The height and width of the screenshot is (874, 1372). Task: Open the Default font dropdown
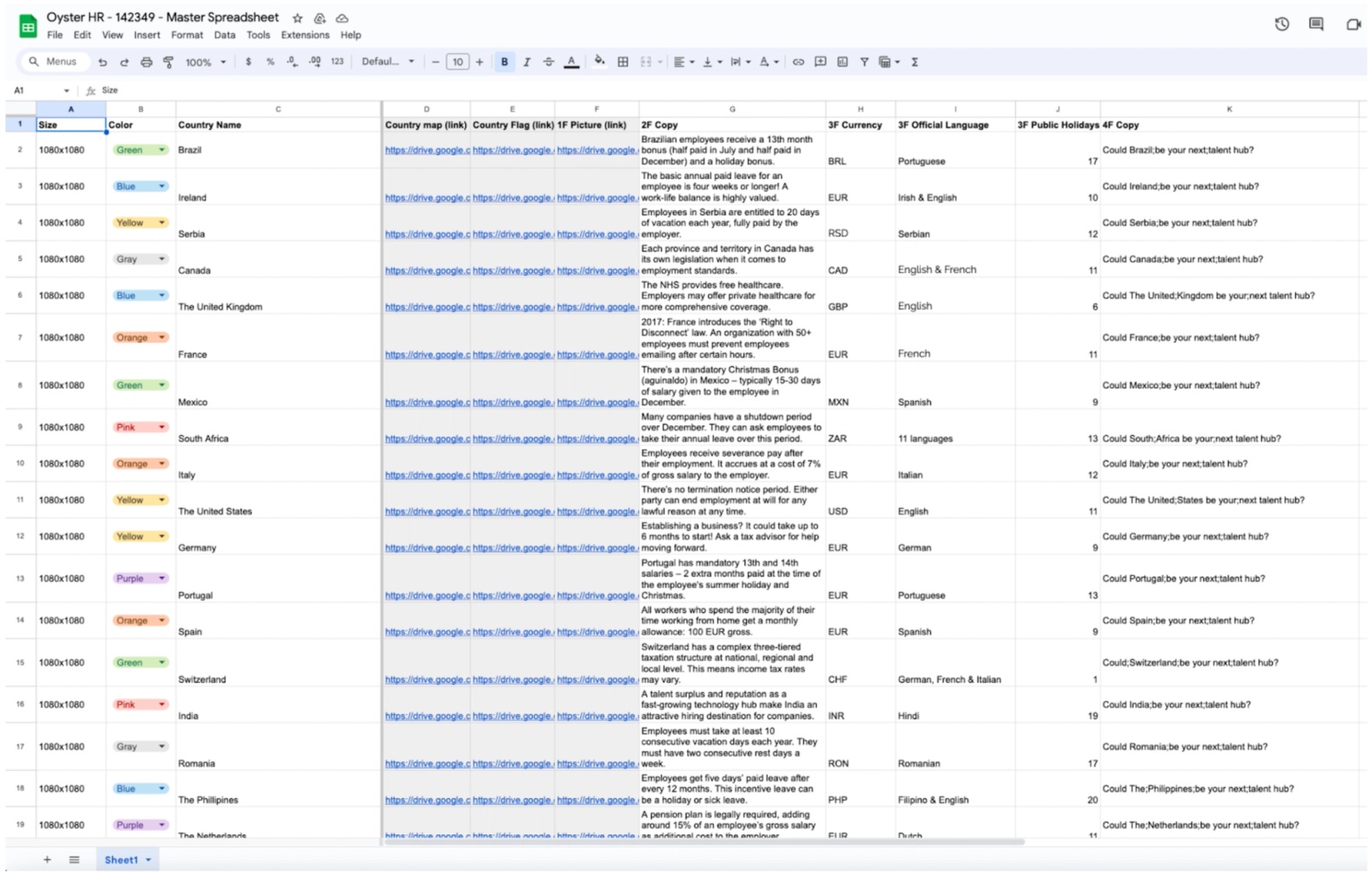pos(388,62)
